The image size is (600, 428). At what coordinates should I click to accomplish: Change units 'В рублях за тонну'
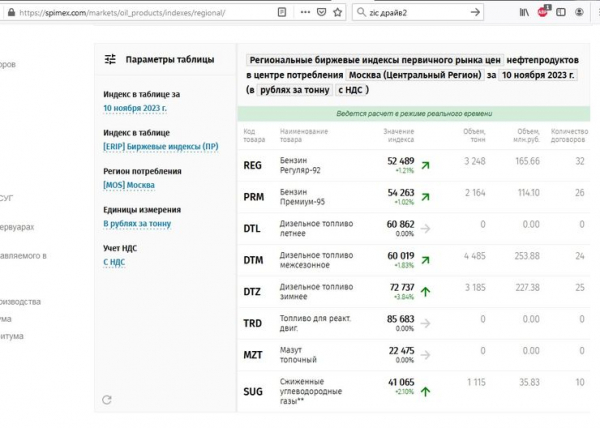tap(137, 224)
